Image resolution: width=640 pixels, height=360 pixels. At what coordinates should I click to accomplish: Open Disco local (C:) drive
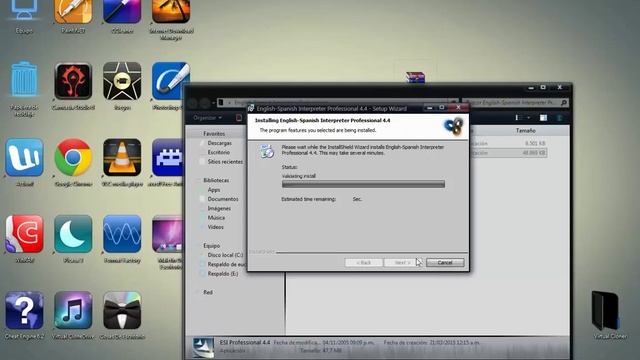pos(225,255)
